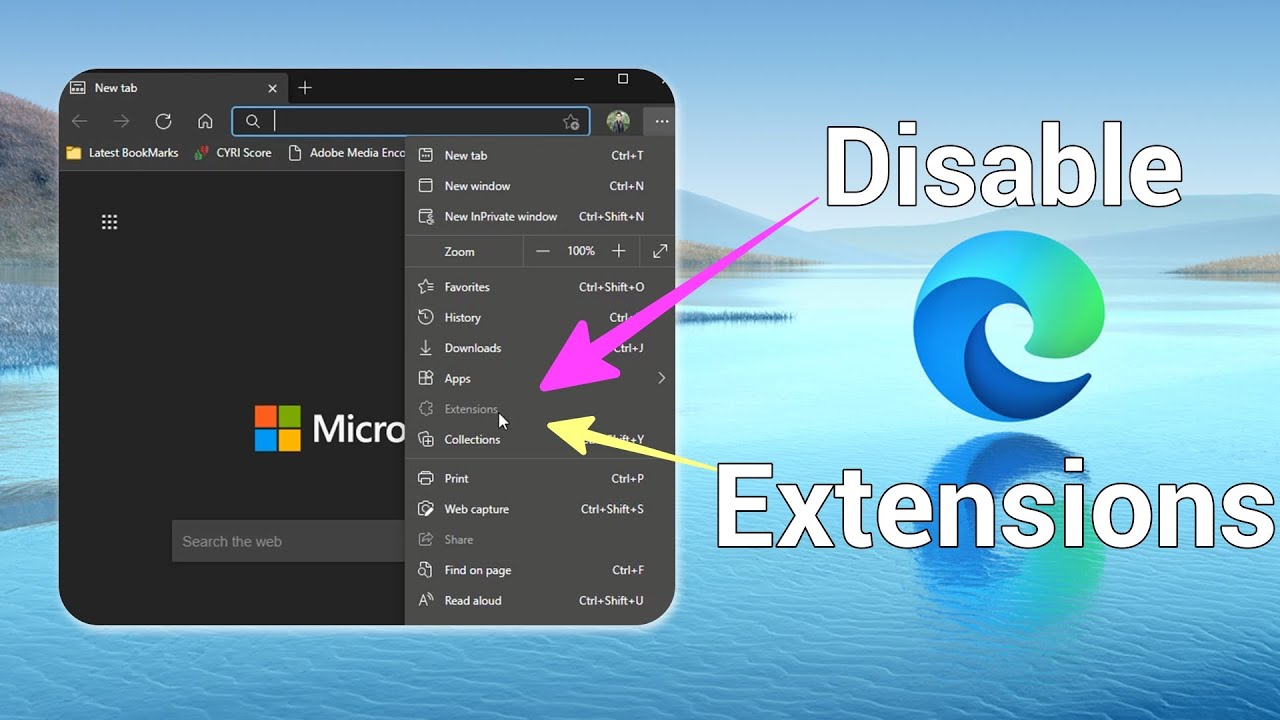The width and height of the screenshot is (1280, 720).
Task: Click the greyed Extensions menu item
Action: click(540, 409)
